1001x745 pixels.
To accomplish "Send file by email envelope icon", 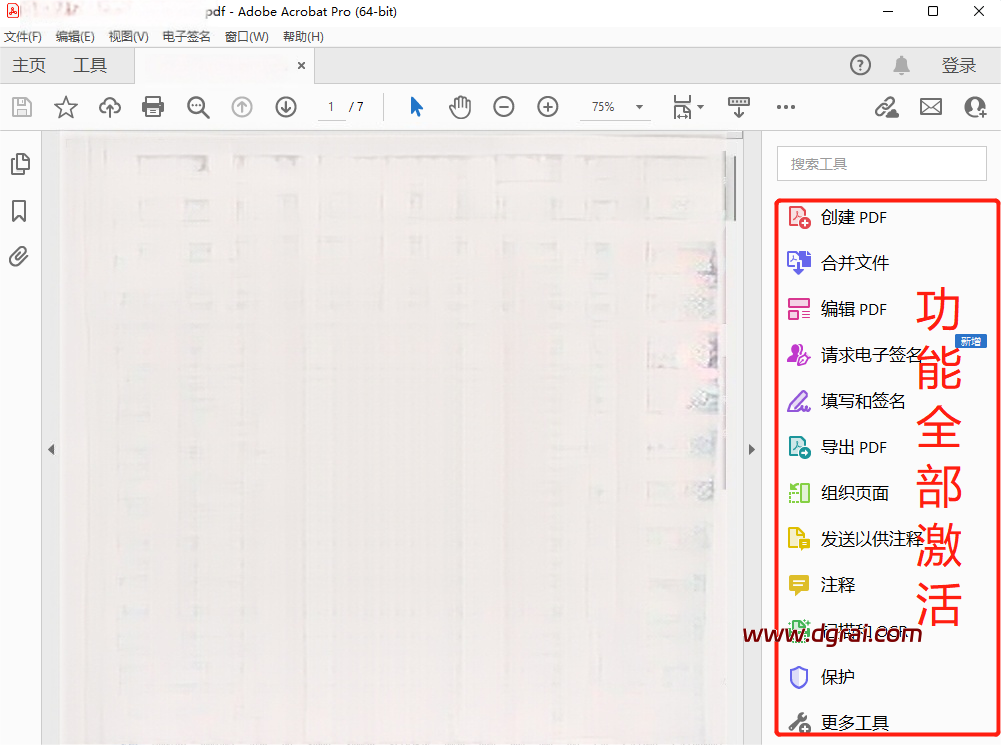I will point(931,107).
